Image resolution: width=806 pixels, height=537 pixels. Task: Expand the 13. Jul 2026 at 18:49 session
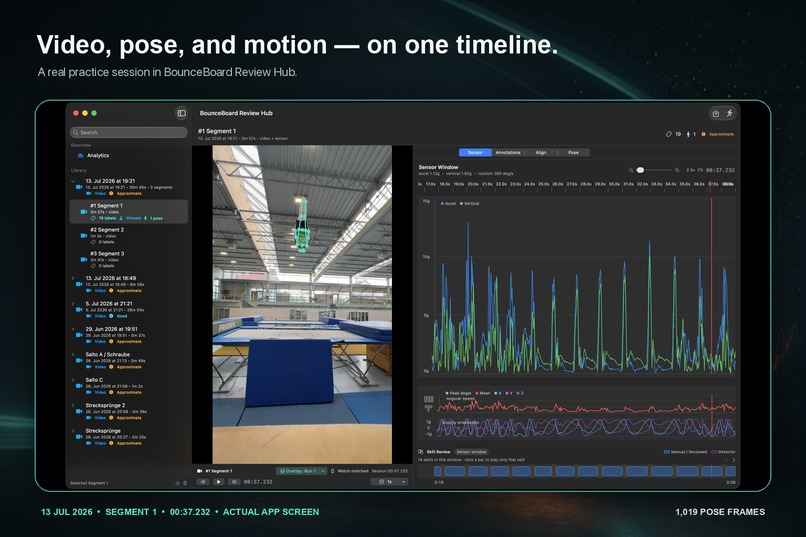[x=73, y=278]
